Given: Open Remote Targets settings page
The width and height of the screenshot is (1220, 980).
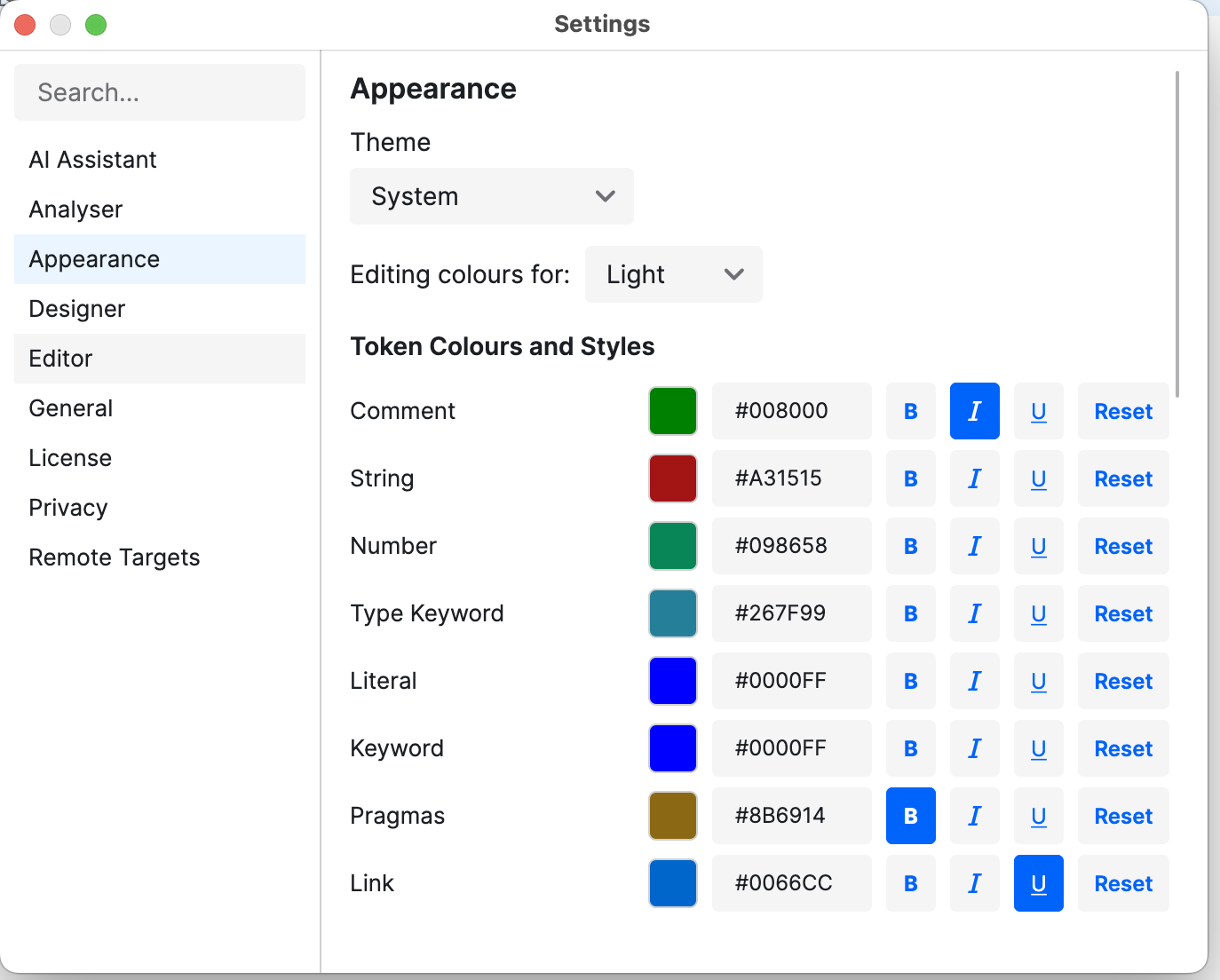Looking at the screenshot, I should coord(160,557).
